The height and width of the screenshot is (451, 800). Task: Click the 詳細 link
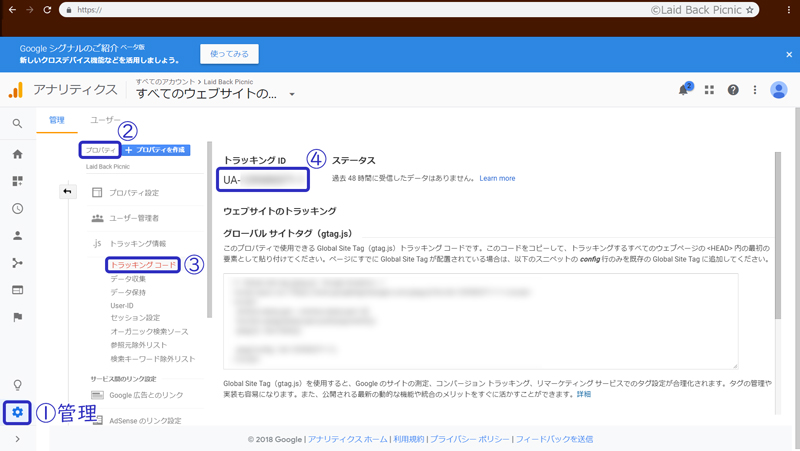584,394
